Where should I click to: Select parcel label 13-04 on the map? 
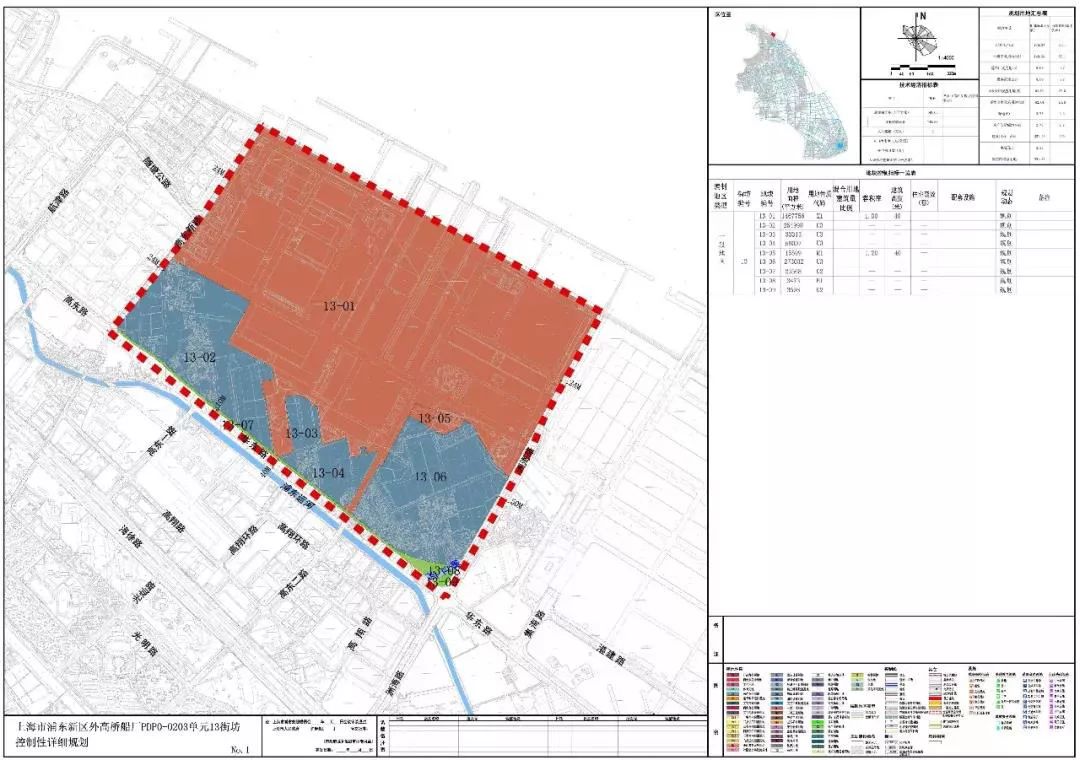click(329, 473)
